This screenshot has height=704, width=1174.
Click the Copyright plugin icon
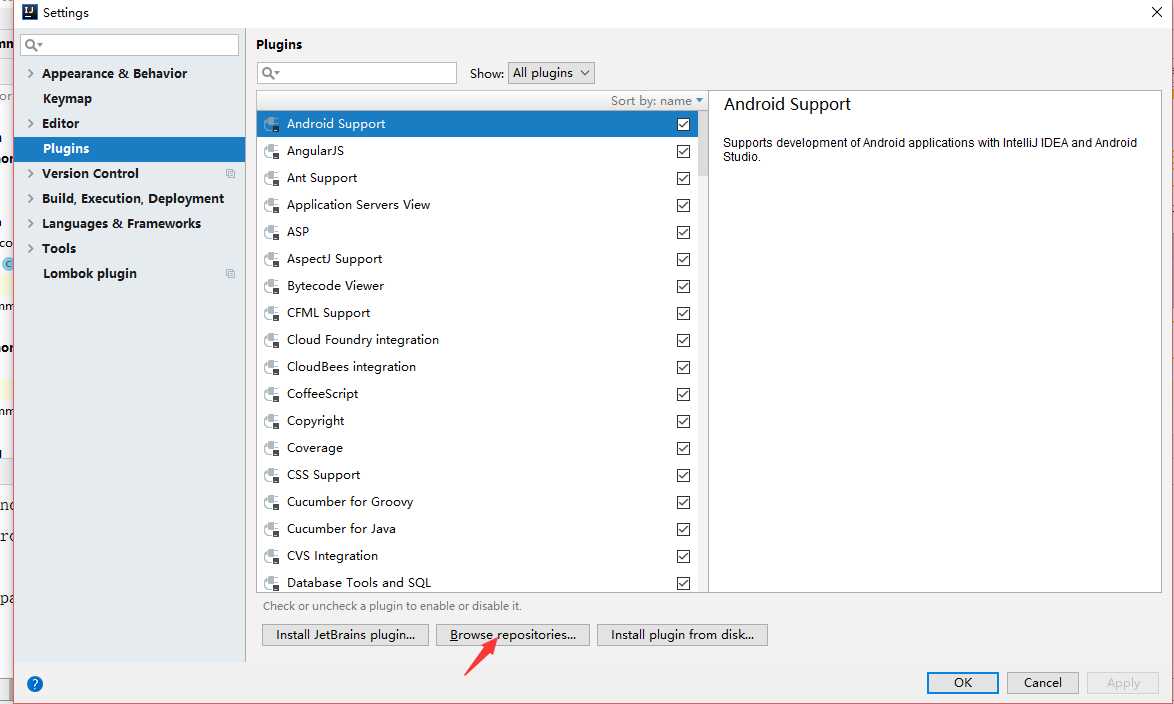tap(273, 421)
